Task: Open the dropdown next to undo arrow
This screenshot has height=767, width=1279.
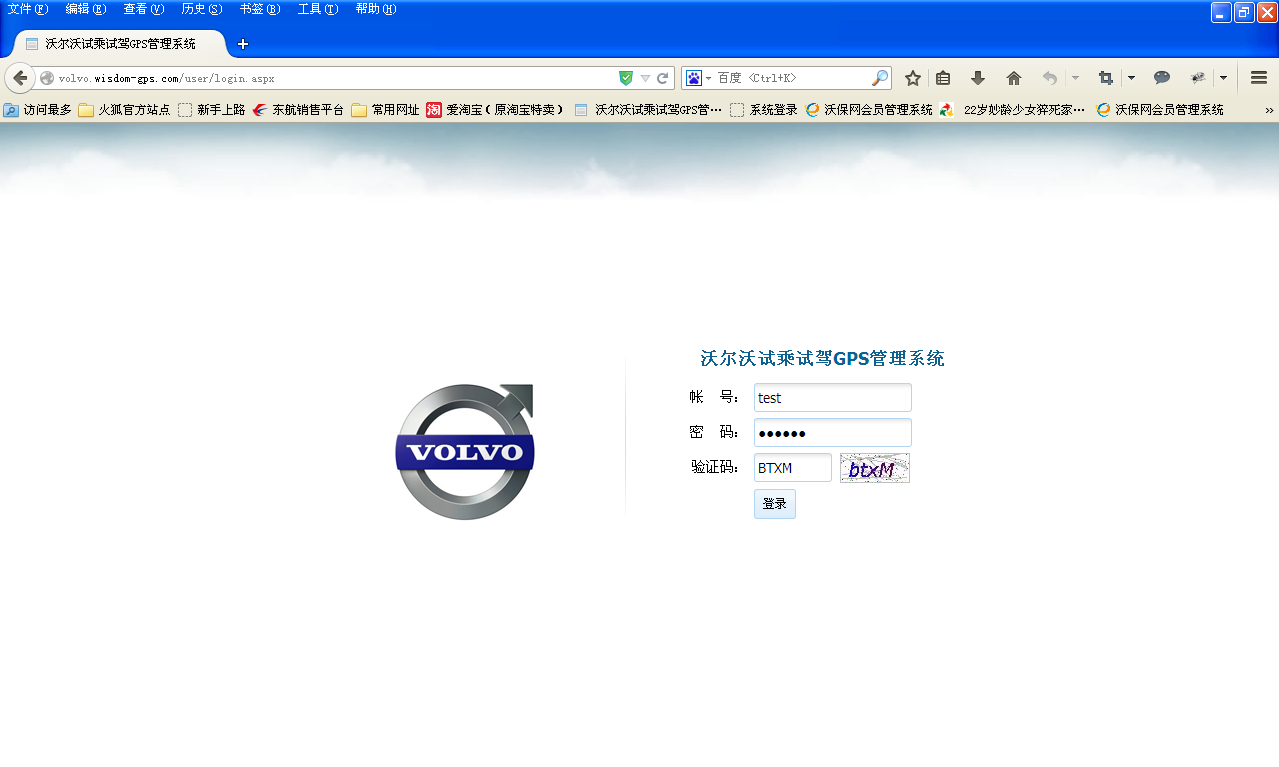Action: click(x=1075, y=78)
